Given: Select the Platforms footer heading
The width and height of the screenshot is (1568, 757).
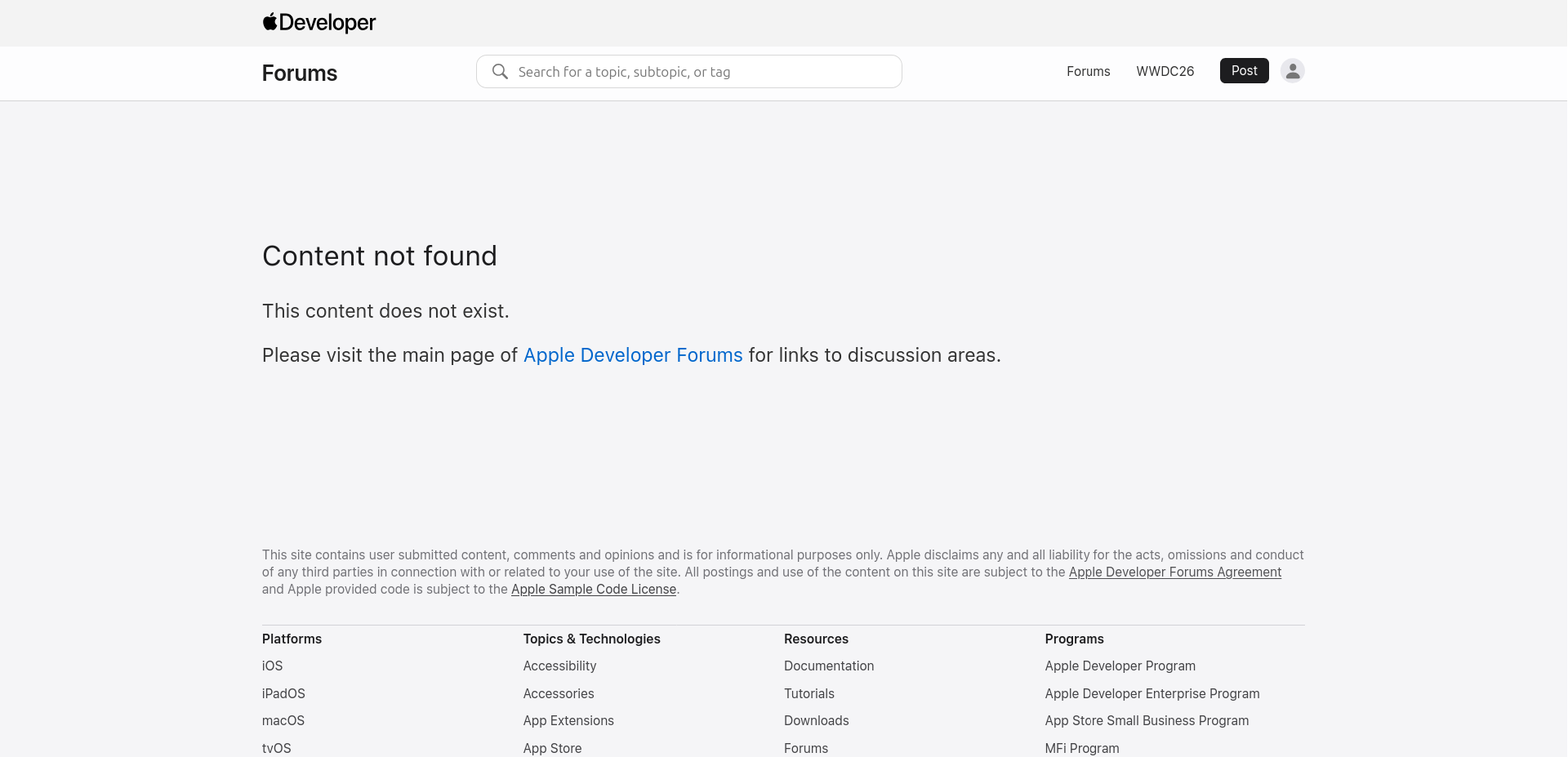Looking at the screenshot, I should tap(292, 639).
